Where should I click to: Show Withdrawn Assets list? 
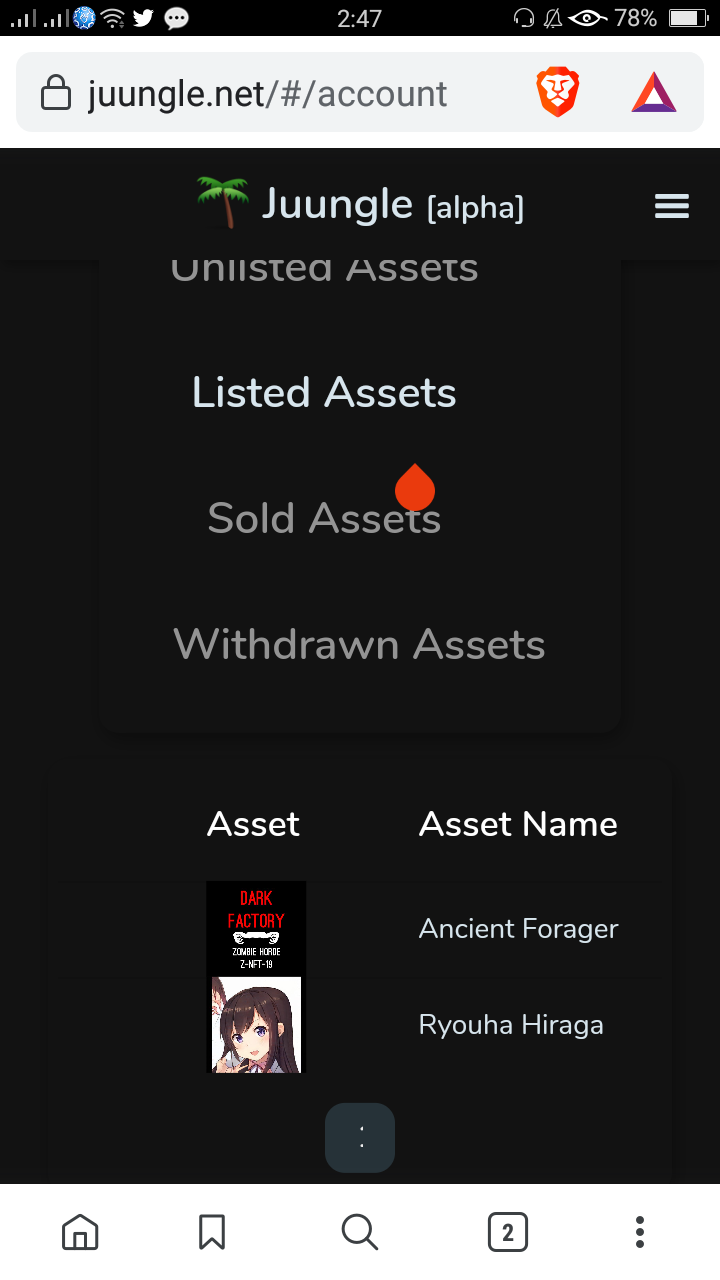click(359, 644)
